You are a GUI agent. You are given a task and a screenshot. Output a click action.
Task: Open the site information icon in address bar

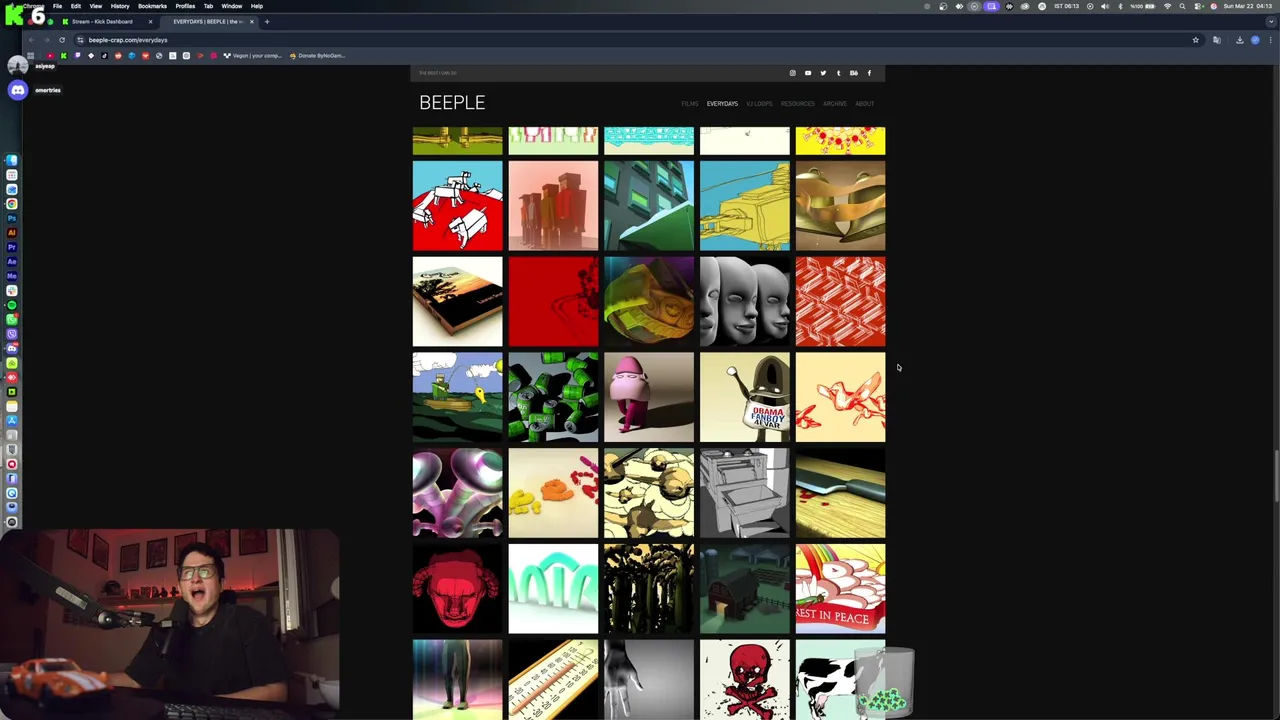pyautogui.click(x=80, y=40)
